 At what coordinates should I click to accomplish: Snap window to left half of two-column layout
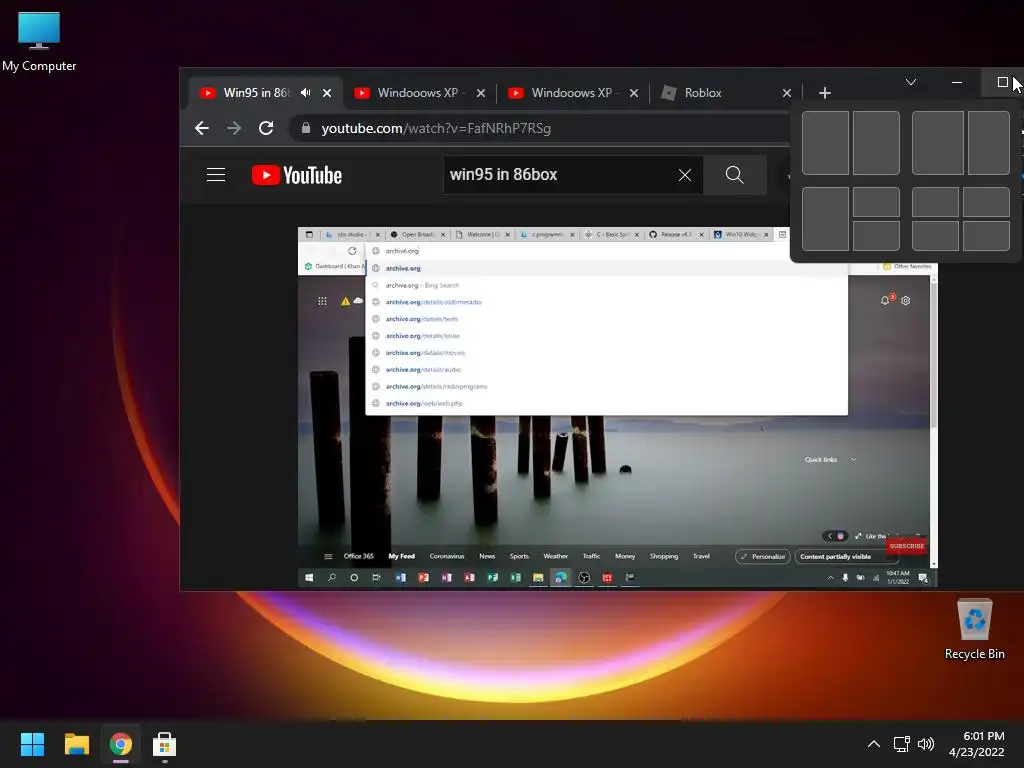tap(825, 143)
